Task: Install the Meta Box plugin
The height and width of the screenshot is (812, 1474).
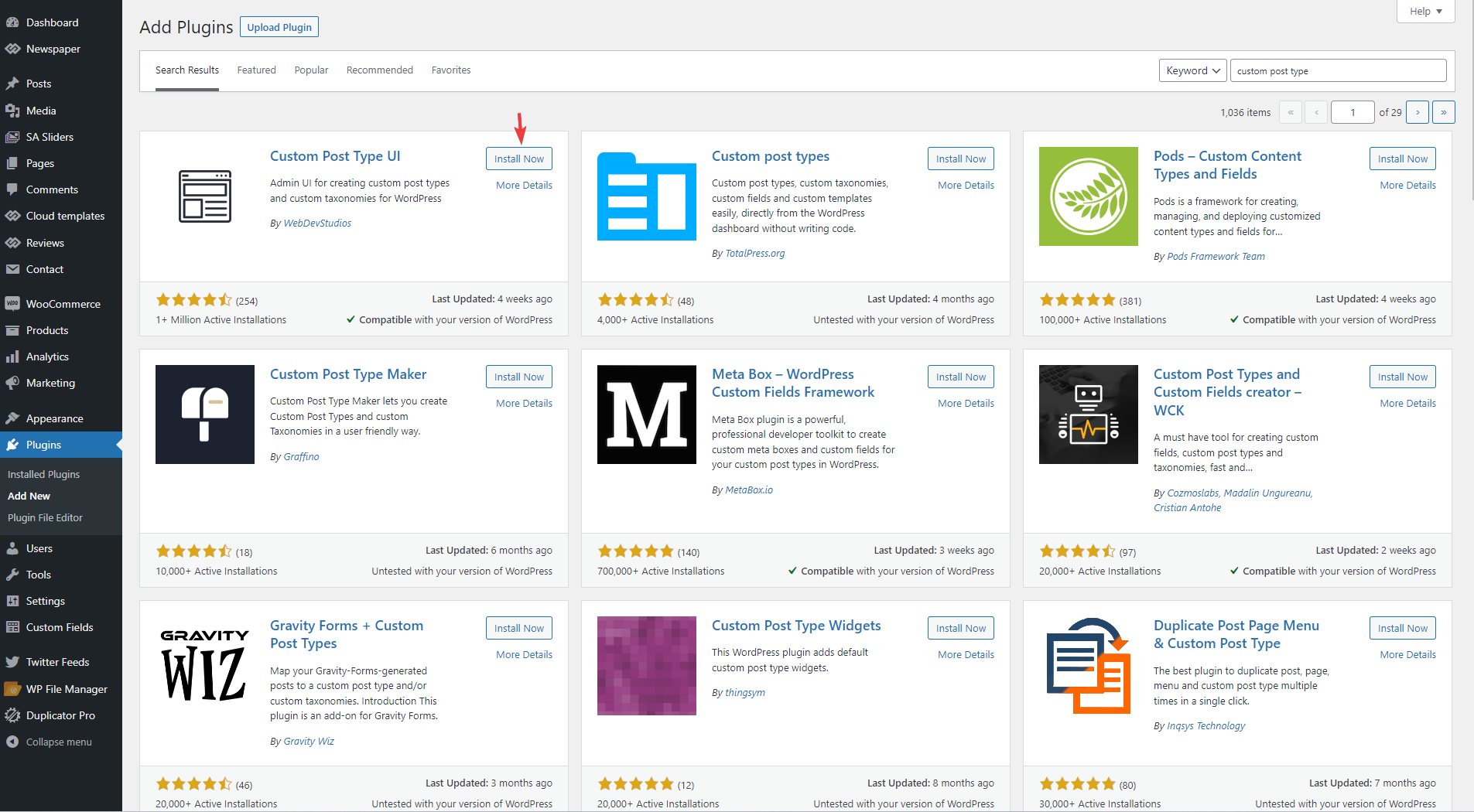Action: [x=961, y=377]
